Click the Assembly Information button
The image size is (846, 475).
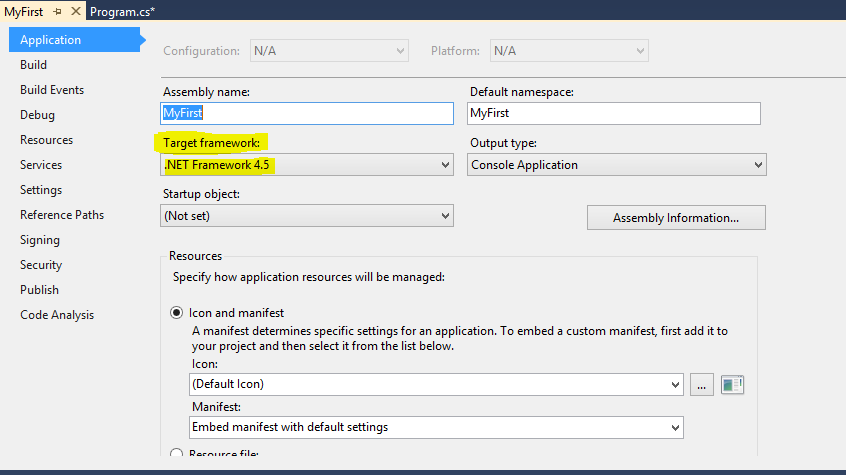[676, 218]
